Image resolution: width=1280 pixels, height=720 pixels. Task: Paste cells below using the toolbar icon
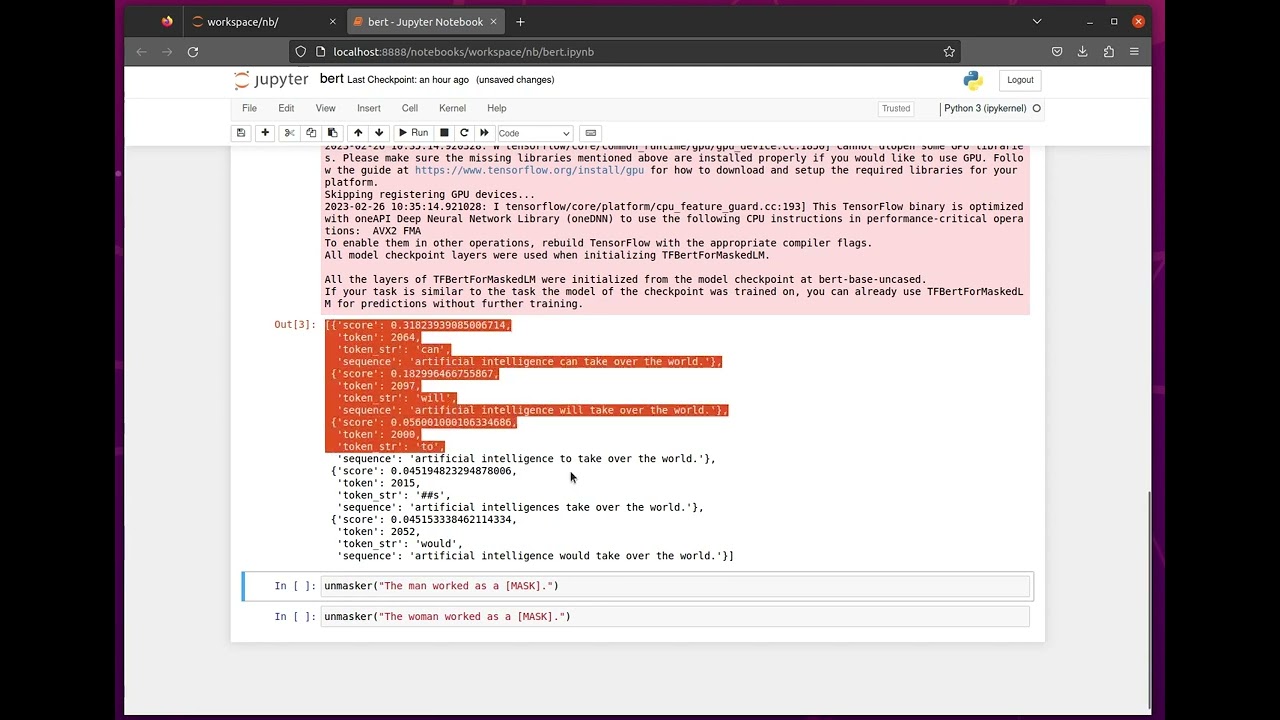pos(333,133)
